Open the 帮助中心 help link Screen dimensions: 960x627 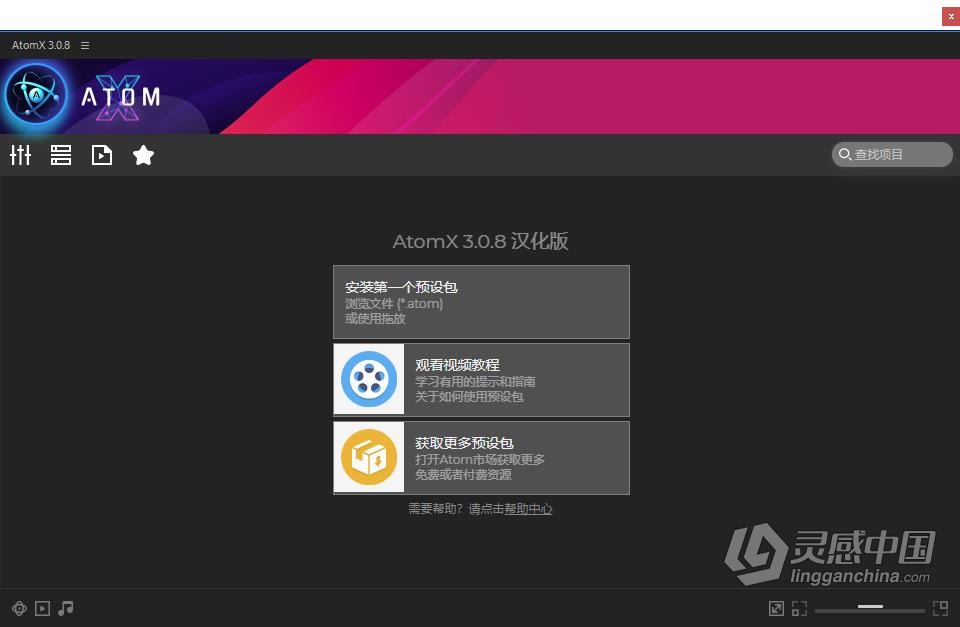[x=528, y=509]
